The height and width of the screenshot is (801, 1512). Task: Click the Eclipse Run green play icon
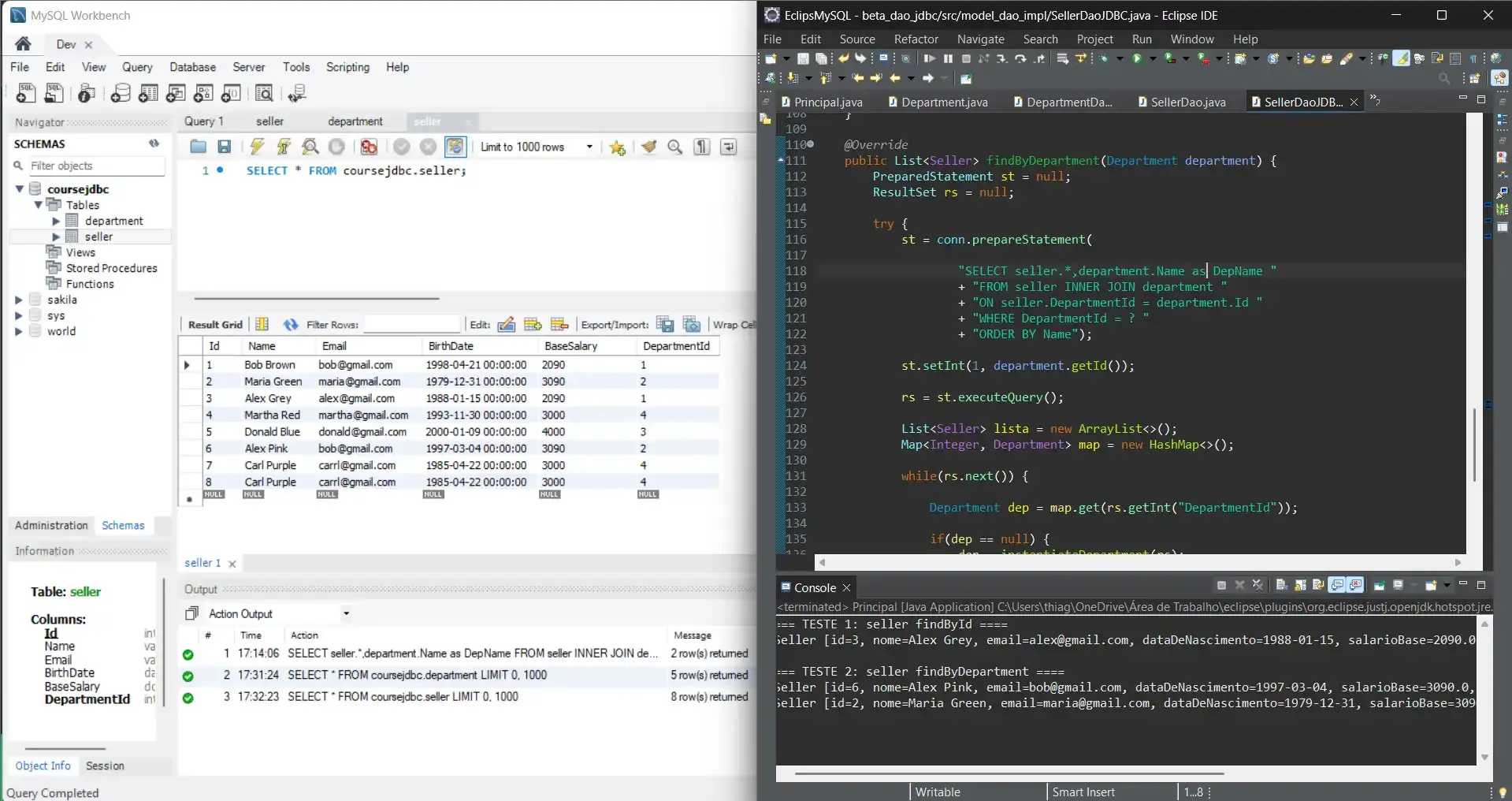click(1137, 58)
